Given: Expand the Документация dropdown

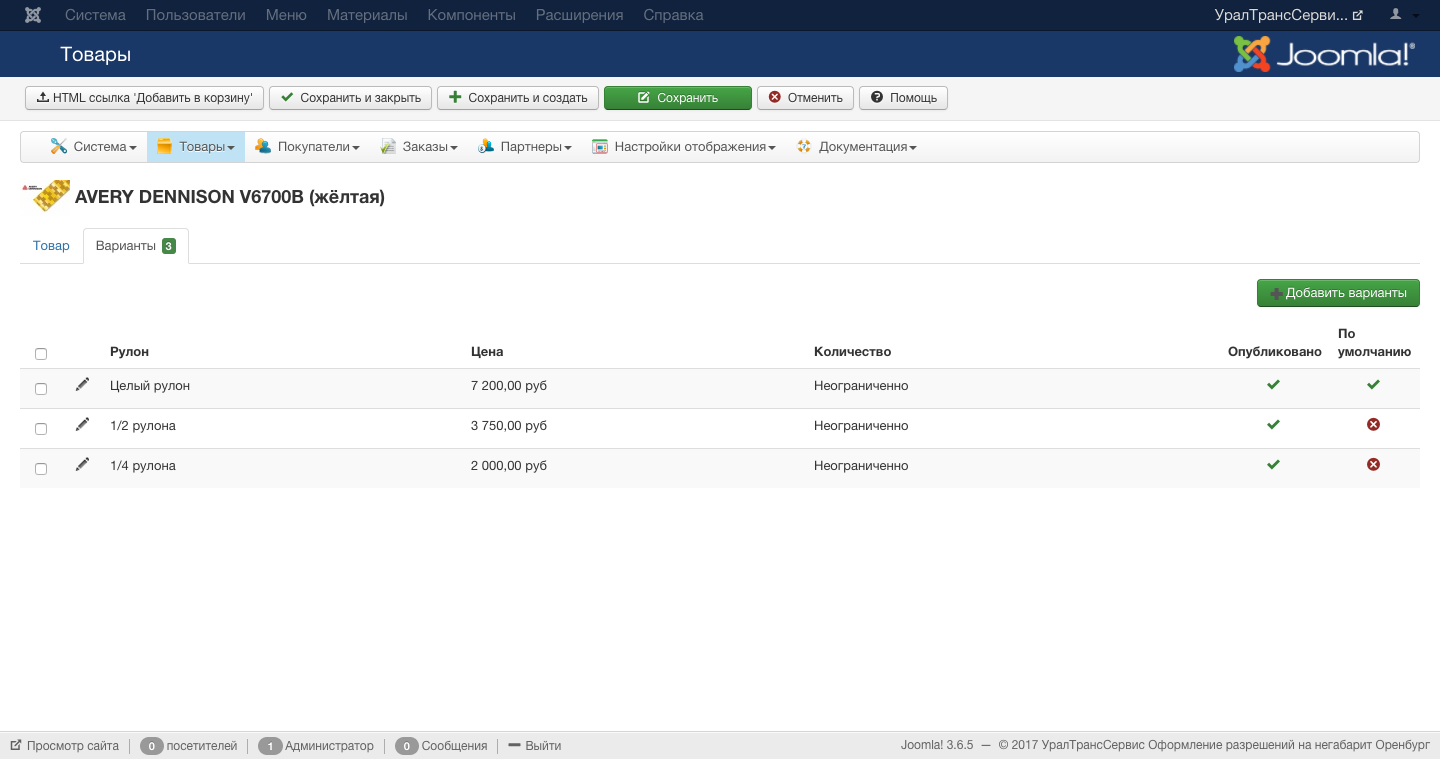Looking at the screenshot, I should [857, 147].
